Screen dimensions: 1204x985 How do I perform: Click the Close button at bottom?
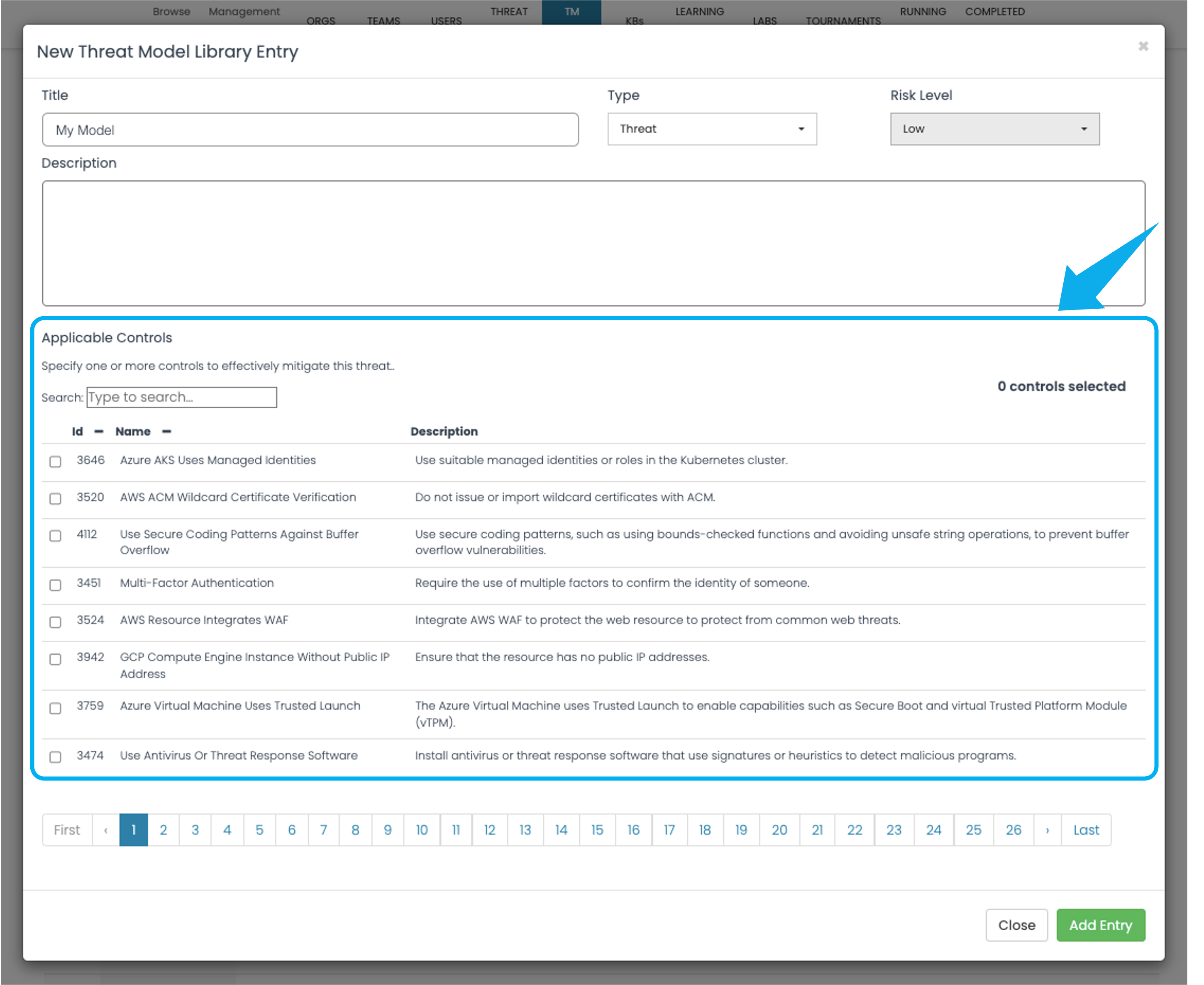click(1016, 925)
